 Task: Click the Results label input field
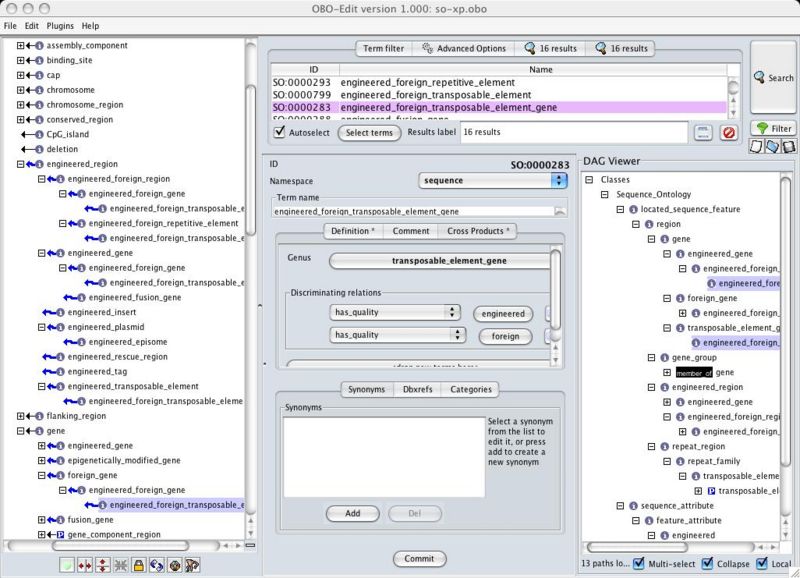(x=574, y=132)
